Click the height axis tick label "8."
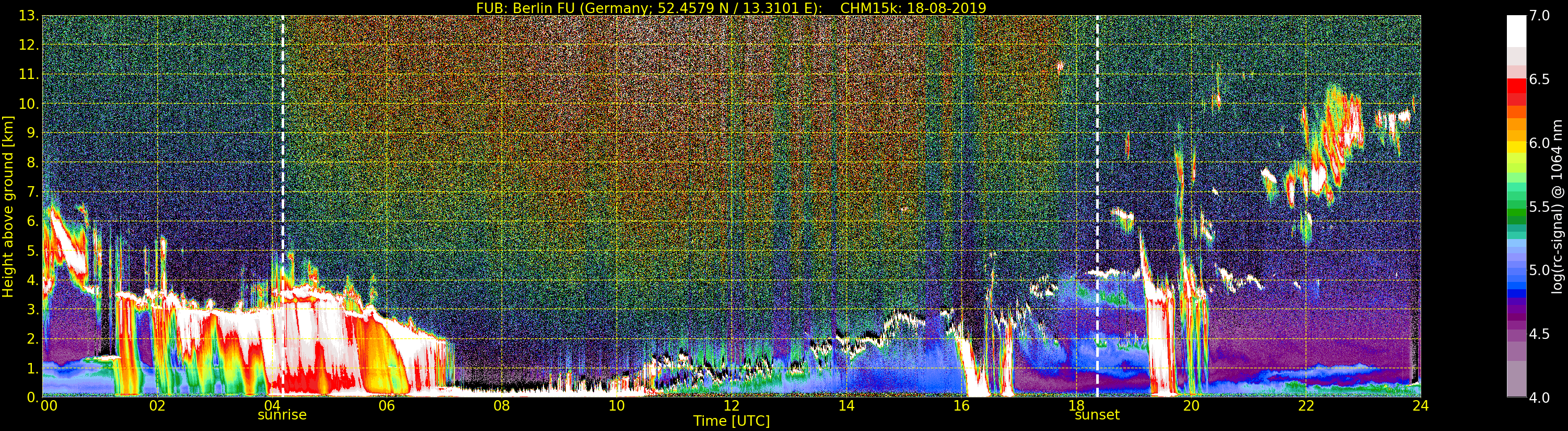 33,163
